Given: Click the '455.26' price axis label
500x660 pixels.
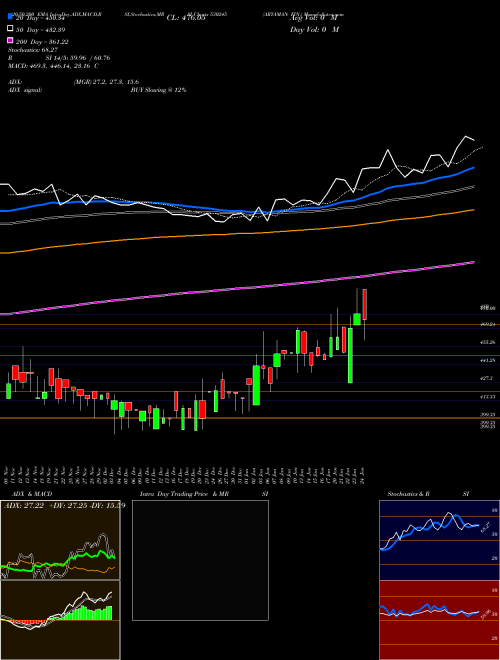Looking at the screenshot, I should coord(488,343).
